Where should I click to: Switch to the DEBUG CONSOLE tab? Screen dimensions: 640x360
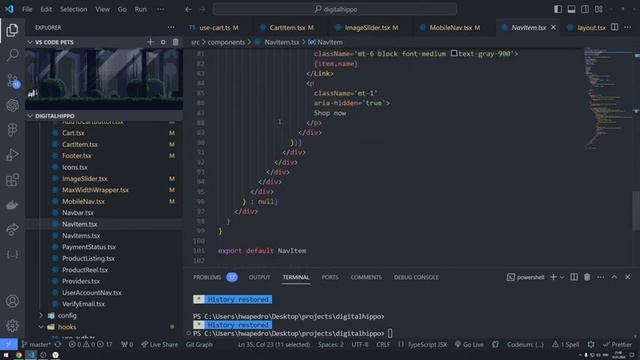tap(416, 277)
